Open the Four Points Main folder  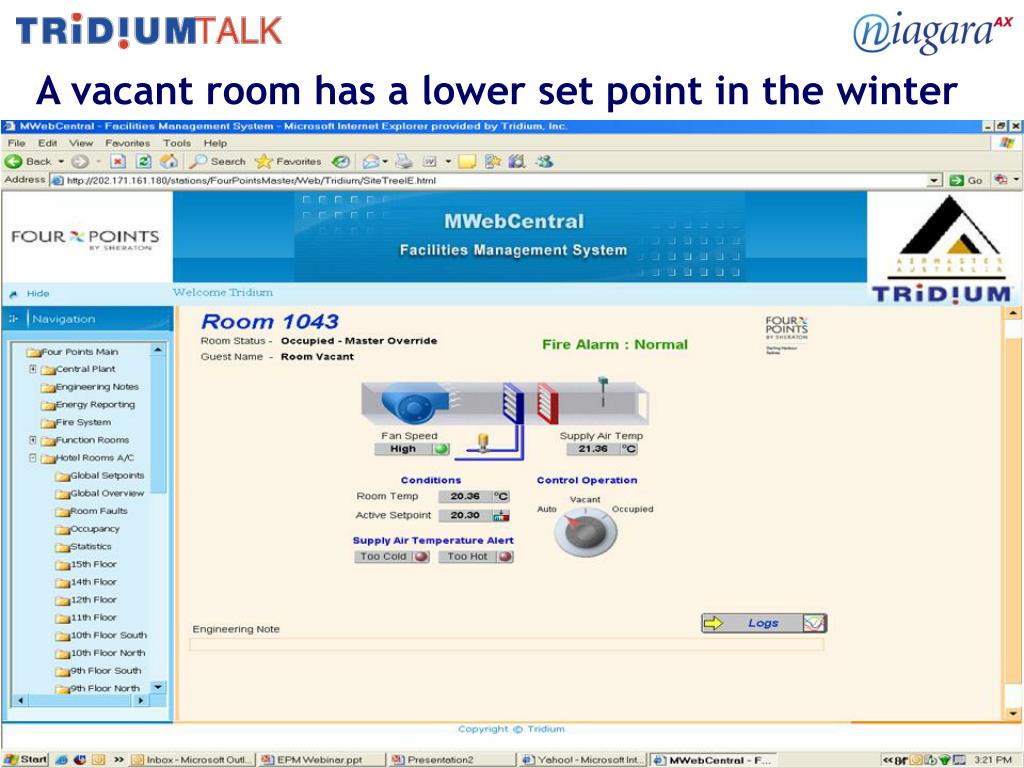pos(72,351)
